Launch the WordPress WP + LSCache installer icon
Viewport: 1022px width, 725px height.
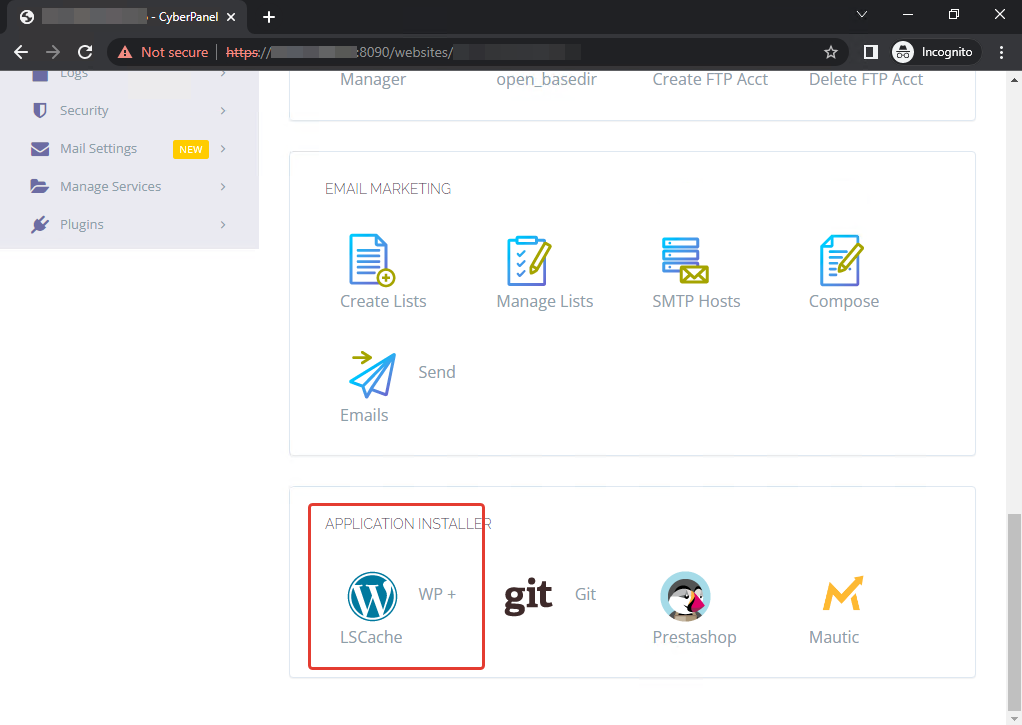(x=372, y=596)
